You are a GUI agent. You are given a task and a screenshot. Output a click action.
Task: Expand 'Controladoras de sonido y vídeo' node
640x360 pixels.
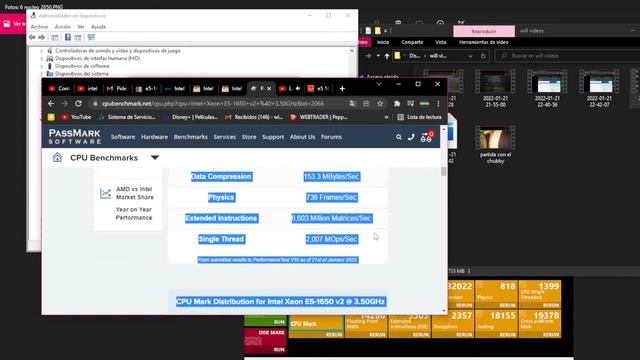coord(41,51)
